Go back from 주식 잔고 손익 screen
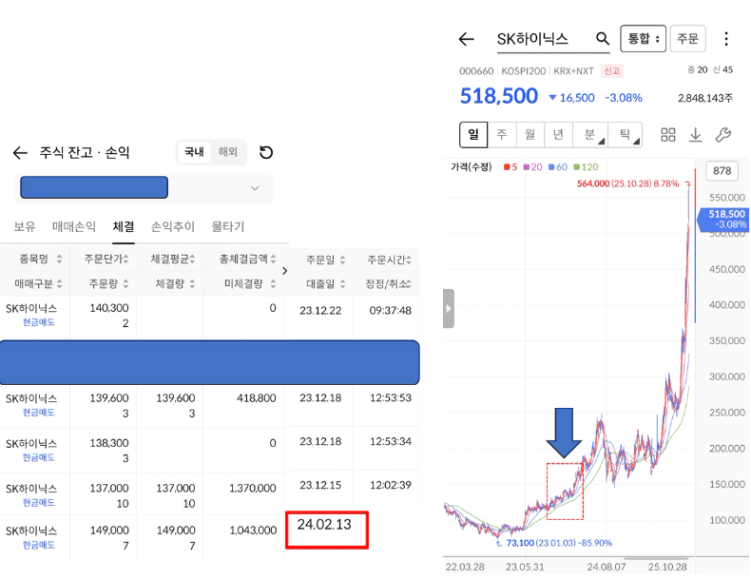The width and height of the screenshot is (751, 579). tap(20, 153)
